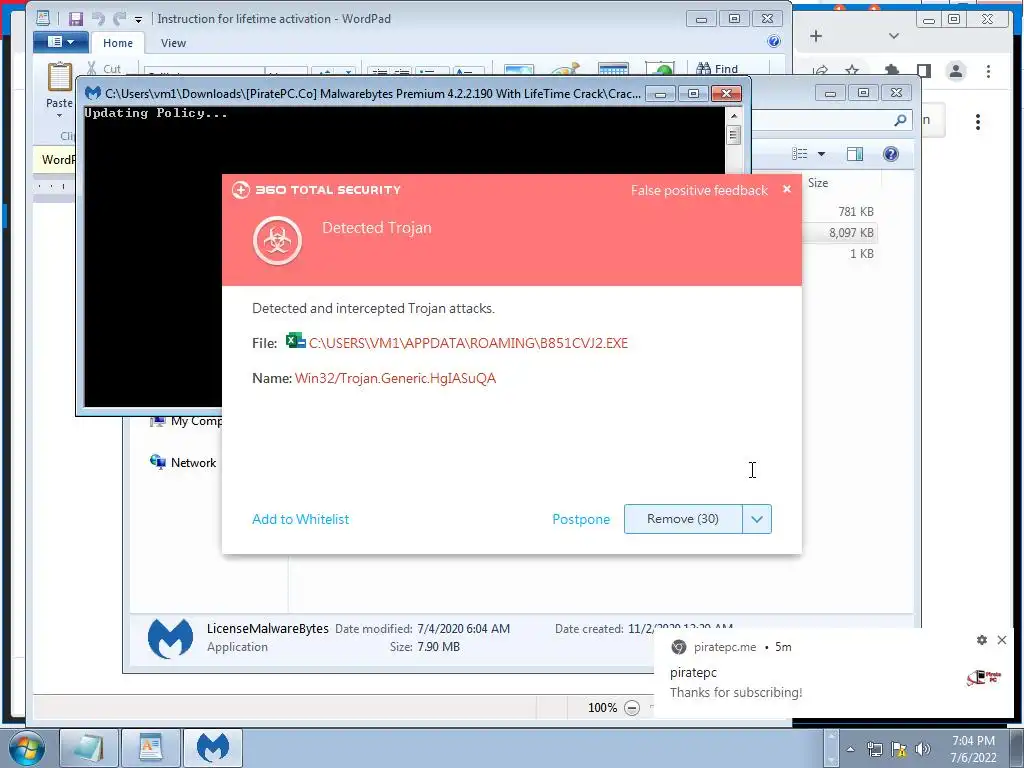This screenshot has width=1024, height=768.
Task: Click the WordPad Undo icon
Action: tap(98, 19)
